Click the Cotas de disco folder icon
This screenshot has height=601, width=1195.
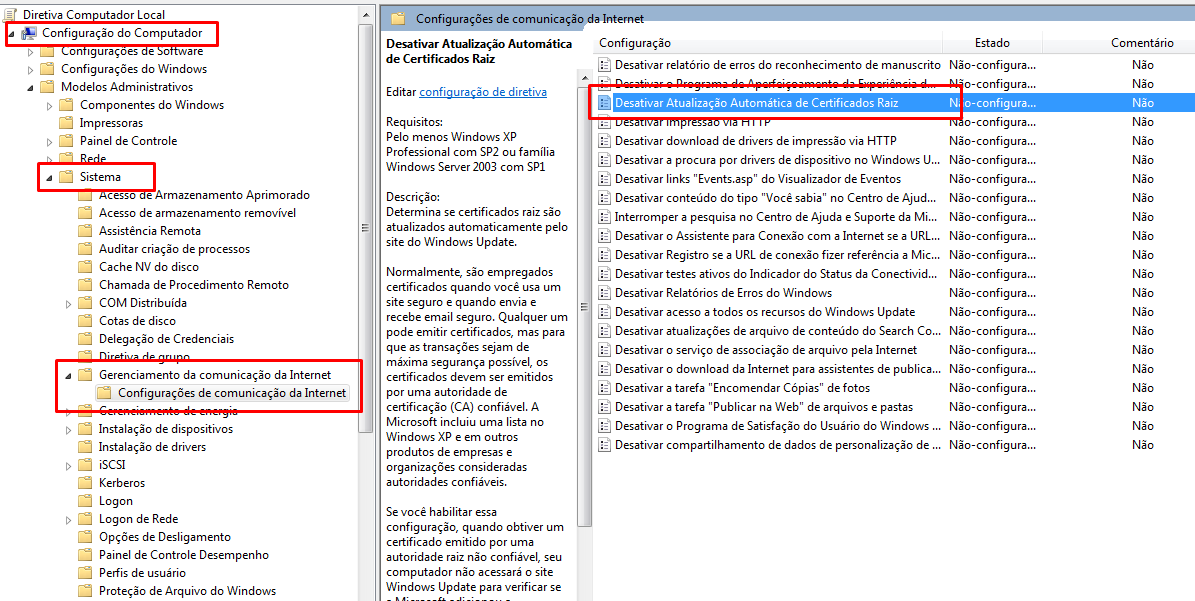coord(86,321)
